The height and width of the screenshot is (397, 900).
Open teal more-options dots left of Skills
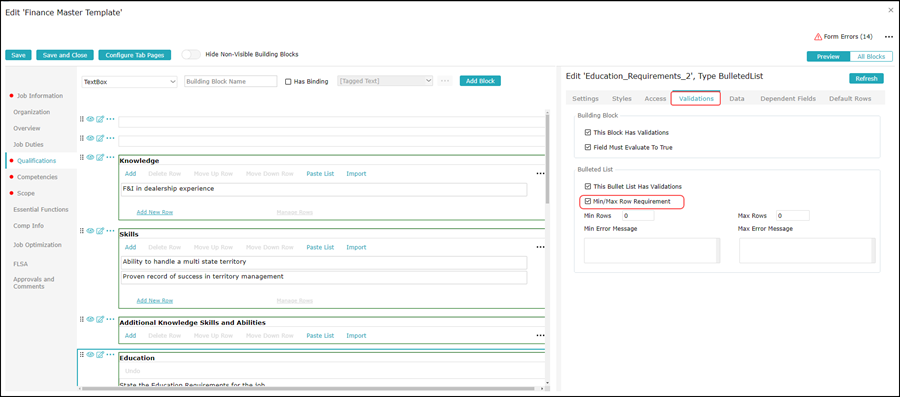pos(111,231)
